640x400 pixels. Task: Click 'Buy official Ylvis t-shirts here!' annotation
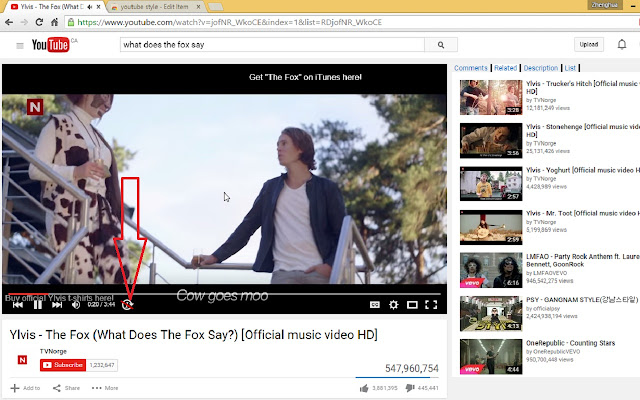coord(60,298)
